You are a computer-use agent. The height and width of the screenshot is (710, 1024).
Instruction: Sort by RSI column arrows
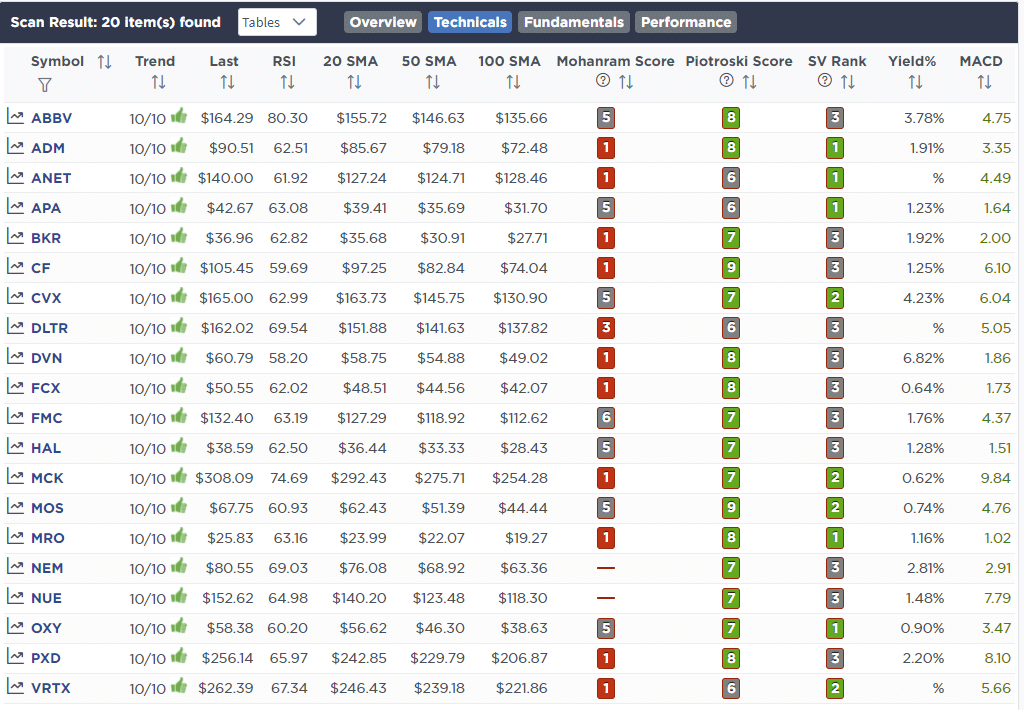[x=287, y=82]
